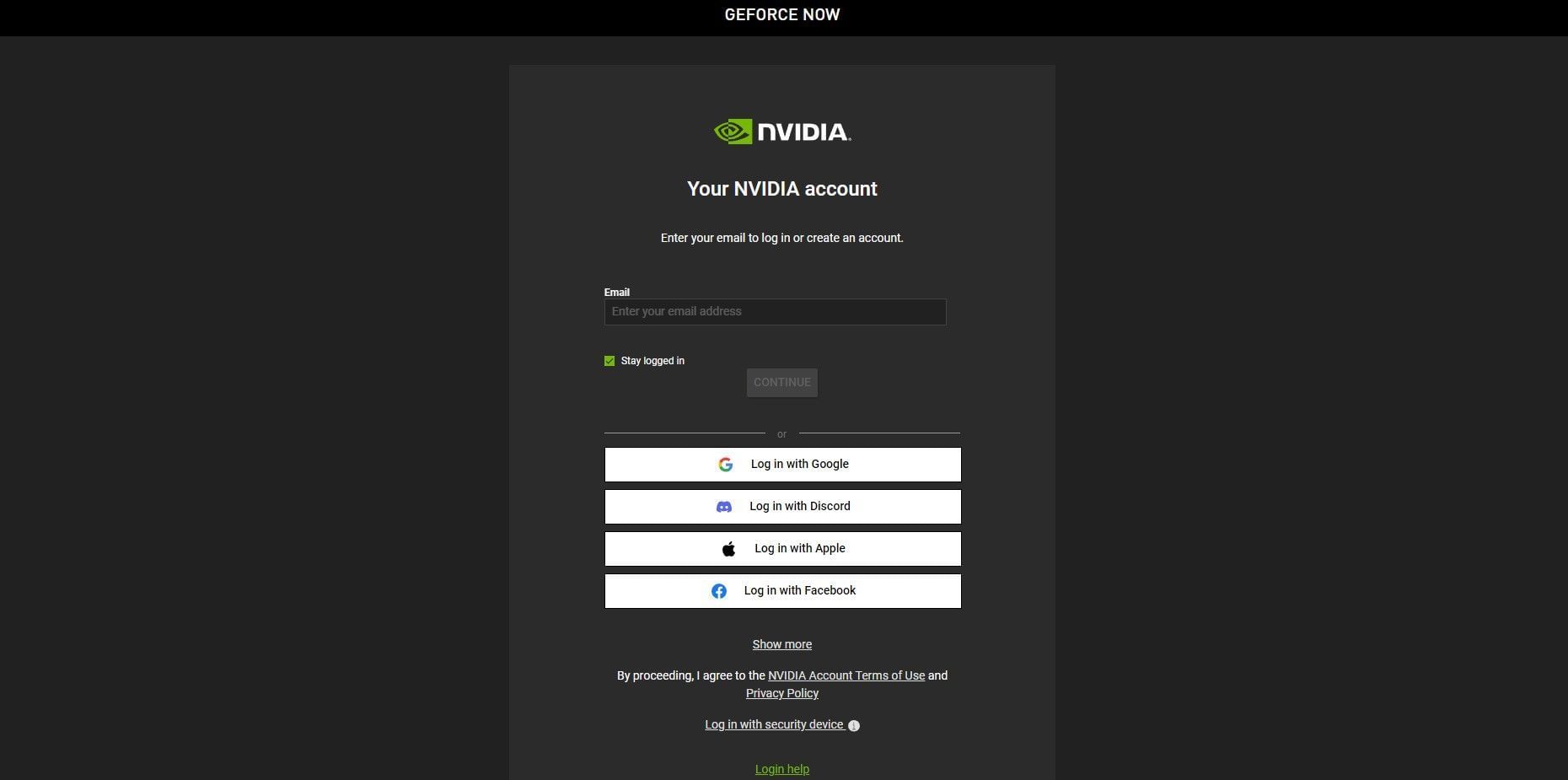Select Log in with Google
1568x780 pixels.
[782, 464]
